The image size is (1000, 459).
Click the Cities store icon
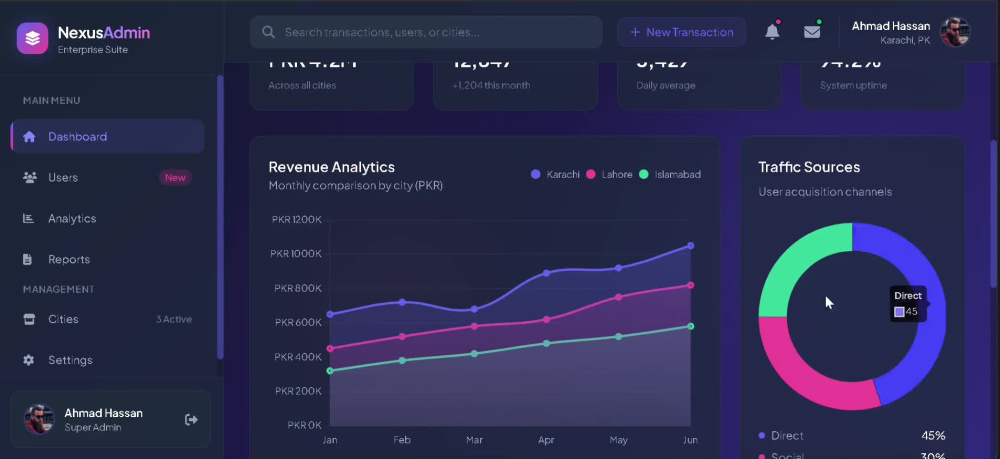click(29, 319)
